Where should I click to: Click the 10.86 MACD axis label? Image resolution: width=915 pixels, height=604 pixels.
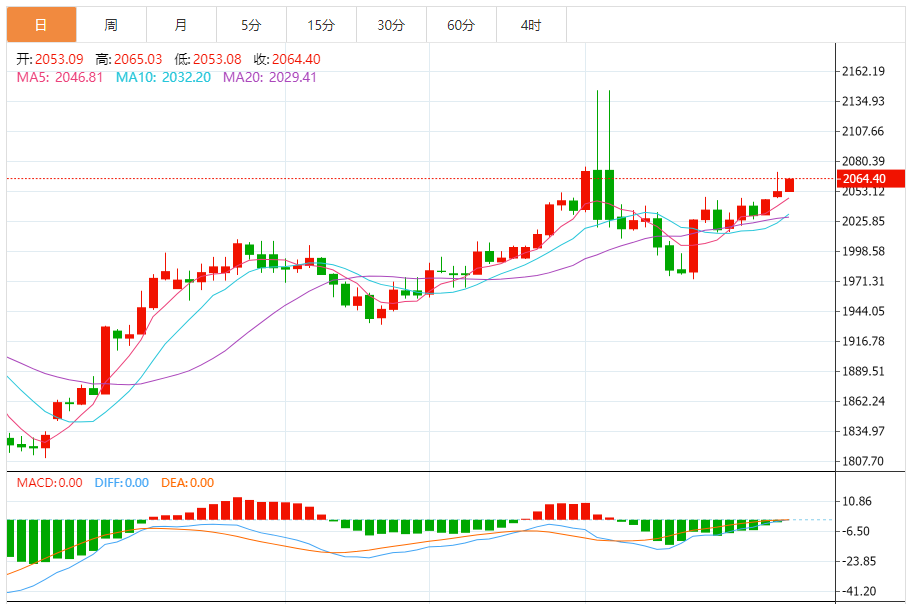click(857, 501)
